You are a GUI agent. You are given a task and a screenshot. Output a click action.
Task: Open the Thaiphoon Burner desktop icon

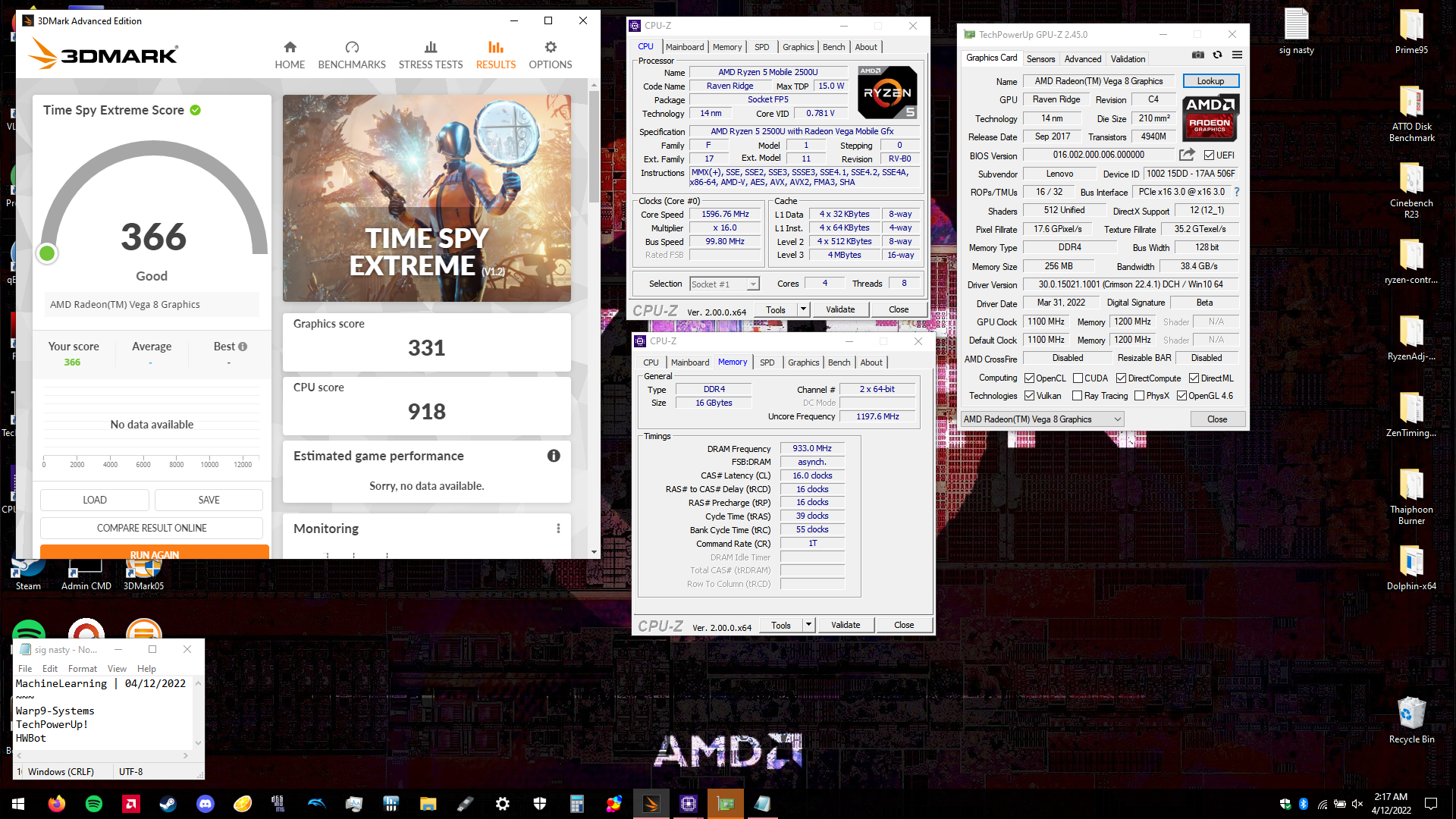point(1411,497)
